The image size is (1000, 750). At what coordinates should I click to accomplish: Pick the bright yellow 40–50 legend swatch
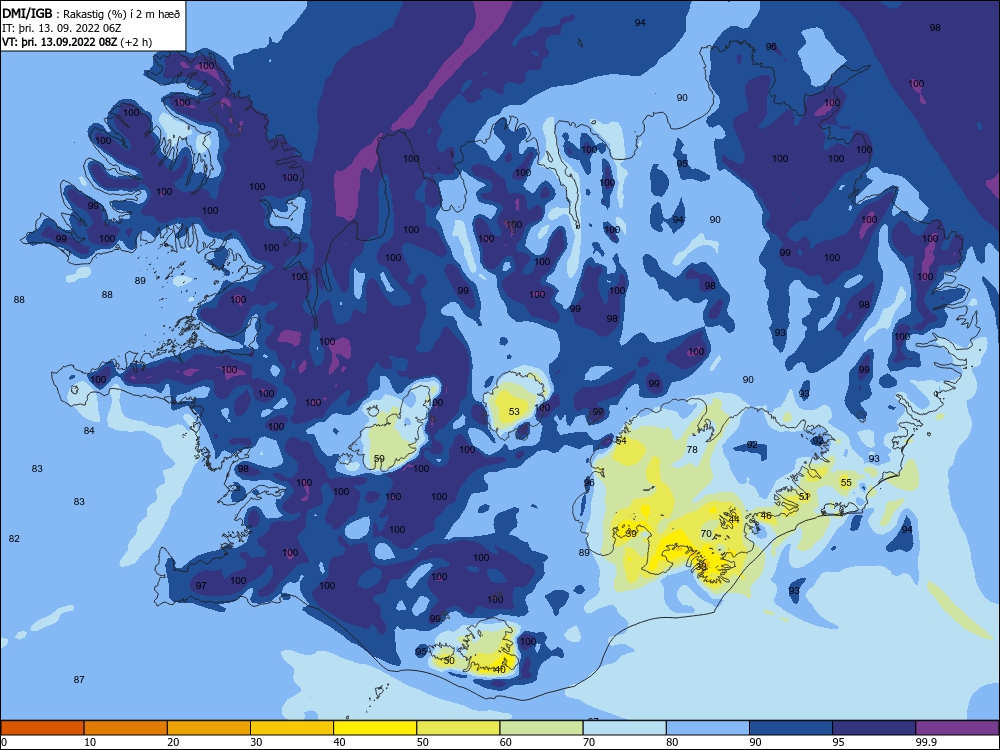click(x=375, y=728)
